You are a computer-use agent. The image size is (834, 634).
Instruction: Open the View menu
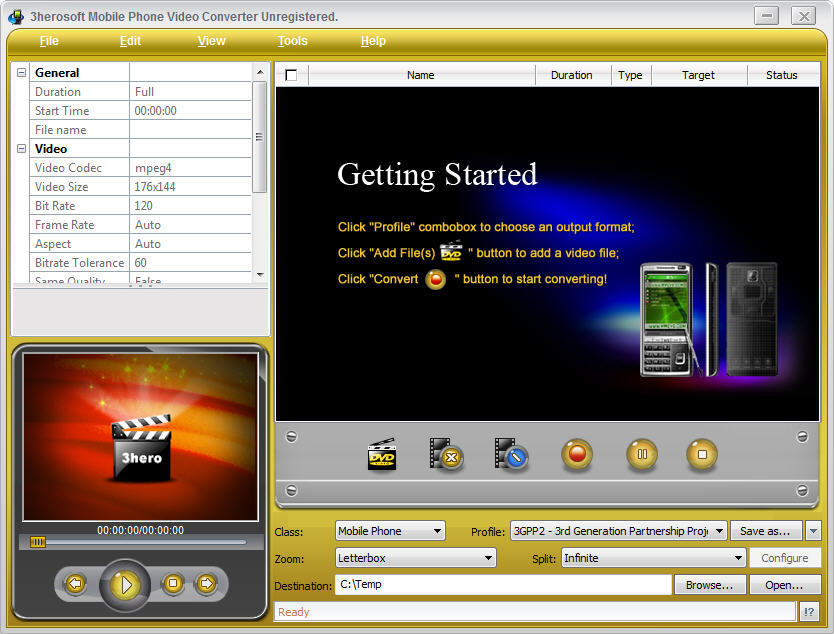[x=211, y=41]
